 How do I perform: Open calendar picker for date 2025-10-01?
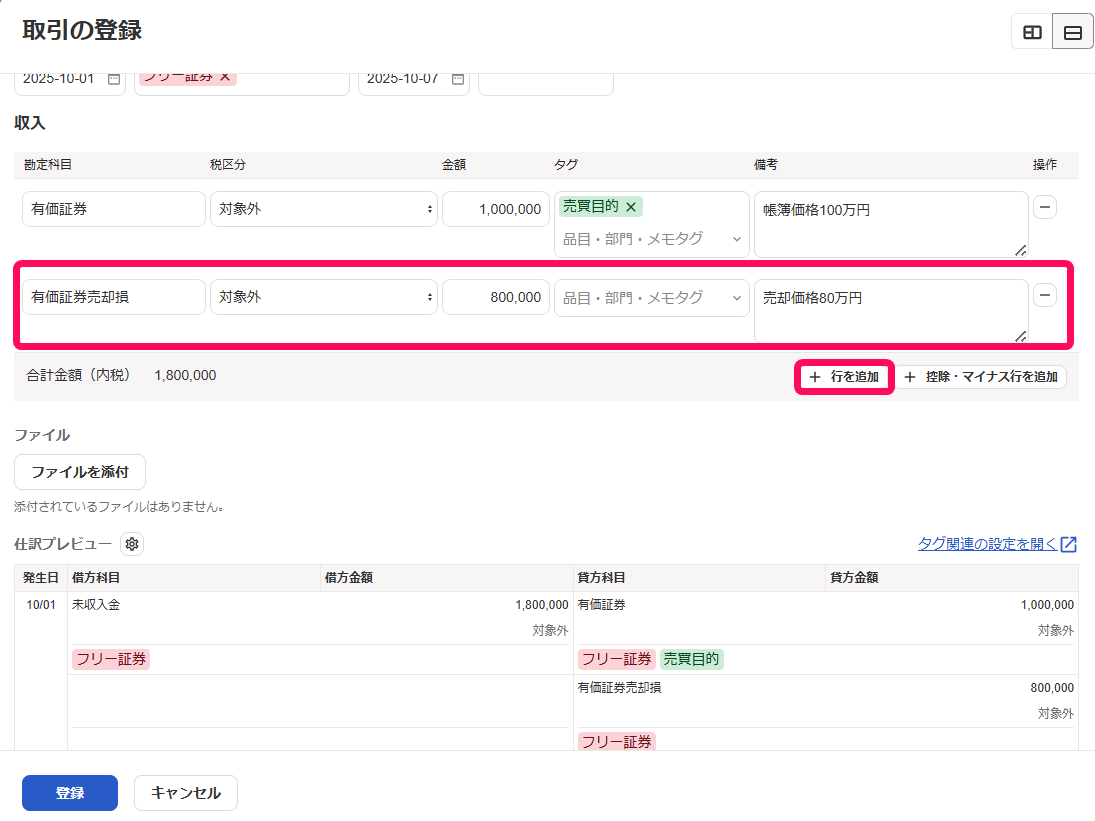click(x=114, y=79)
